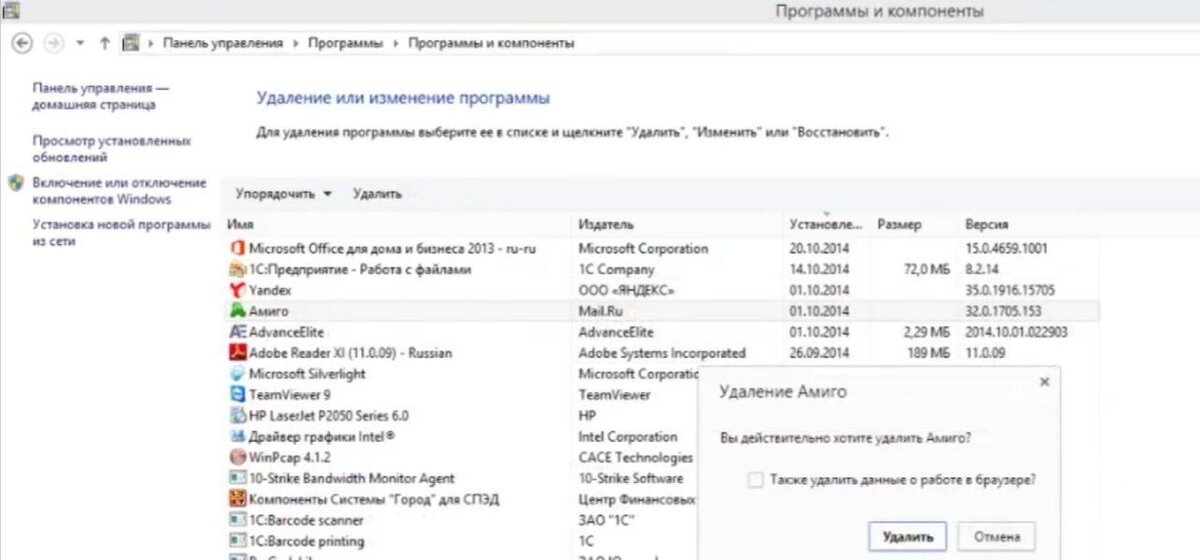Click CACE Technologies publisher cell
The width and height of the screenshot is (1200, 560).
(635, 458)
